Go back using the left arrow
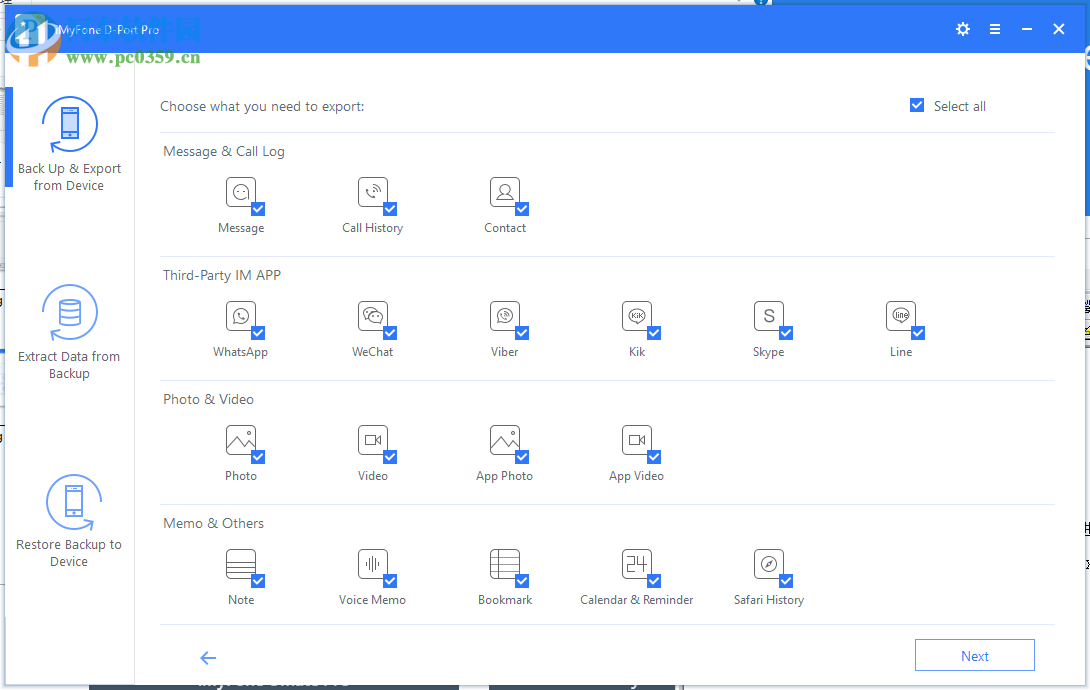Image resolution: width=1090 pixels, height=690 pixels. pyautogui.click(x=208, y=657)
